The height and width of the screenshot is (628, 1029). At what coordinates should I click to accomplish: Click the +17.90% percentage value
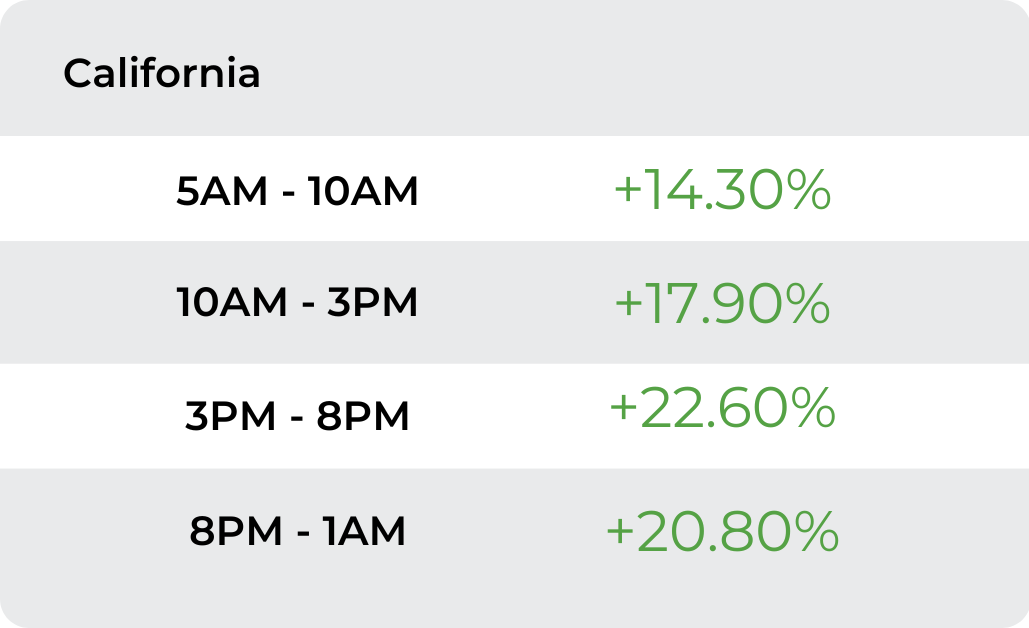[x=723, y=303]
